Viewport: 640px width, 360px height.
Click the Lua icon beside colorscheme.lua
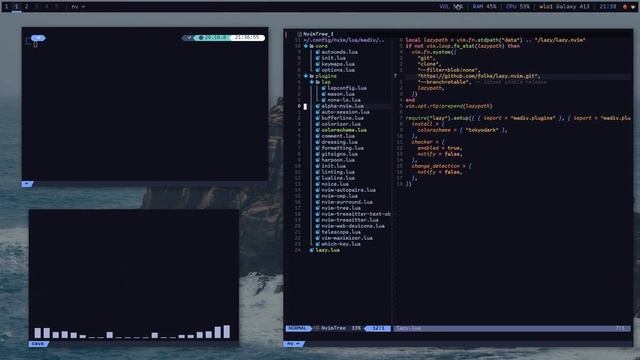[x=318, y=130]
